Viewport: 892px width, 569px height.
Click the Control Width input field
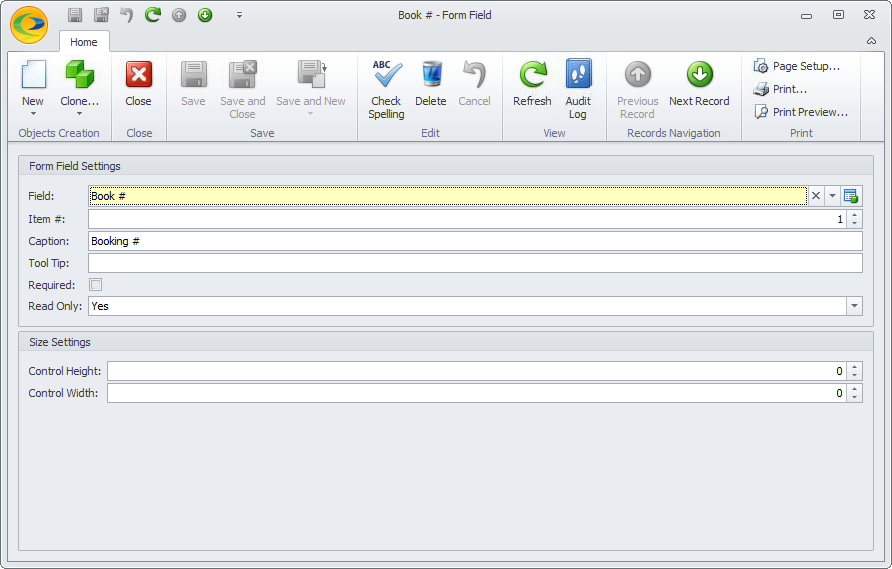point(477,393)
